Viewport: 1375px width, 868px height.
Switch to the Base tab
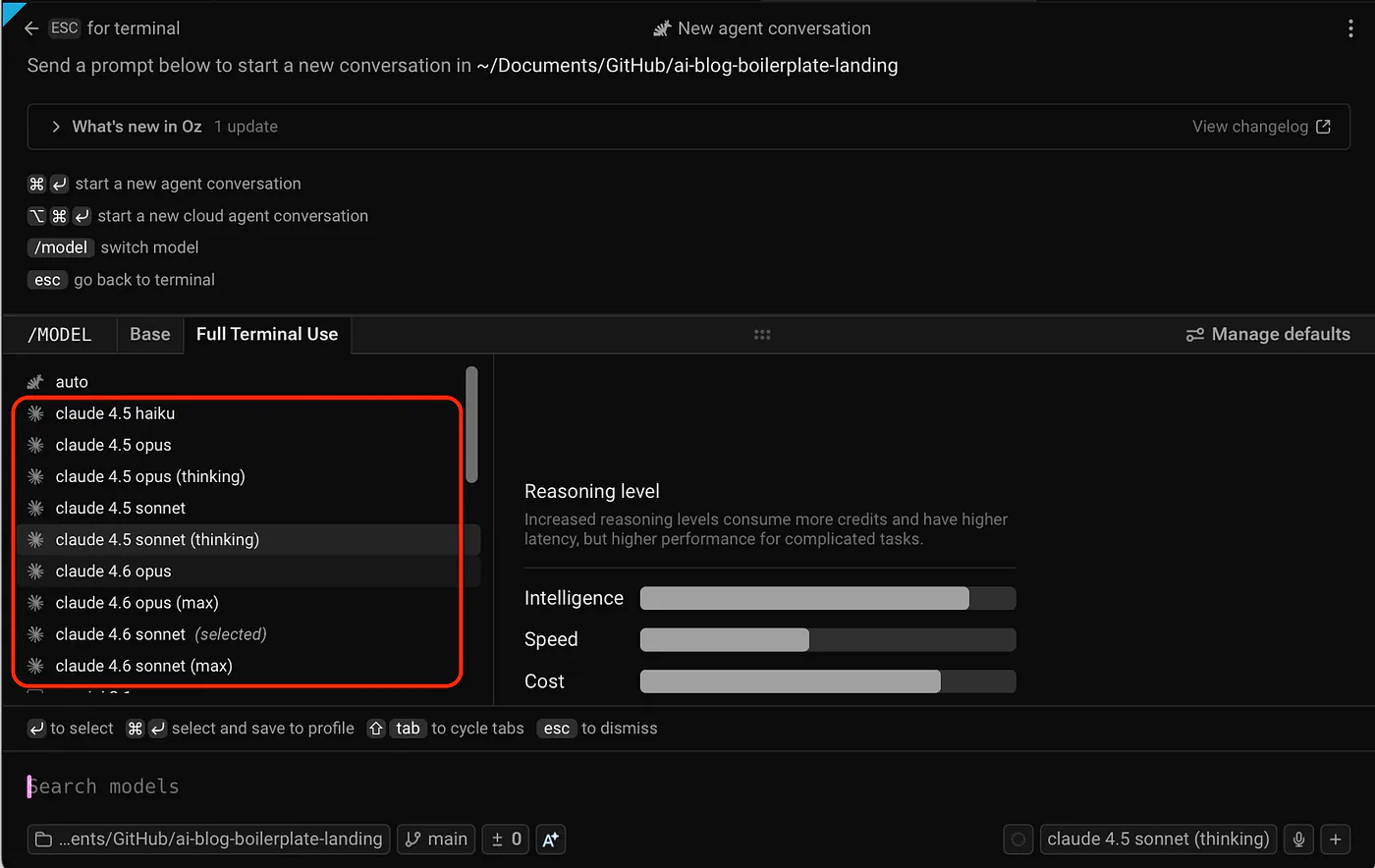tap(149, 335)
